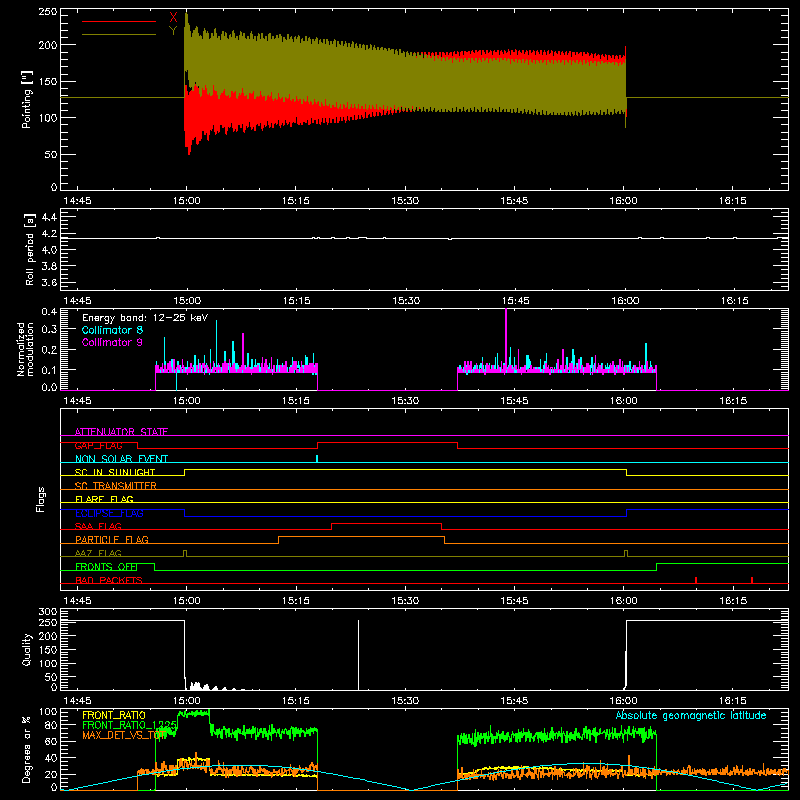Select the SC_TRANSMITTER flag label

(115, 485)
